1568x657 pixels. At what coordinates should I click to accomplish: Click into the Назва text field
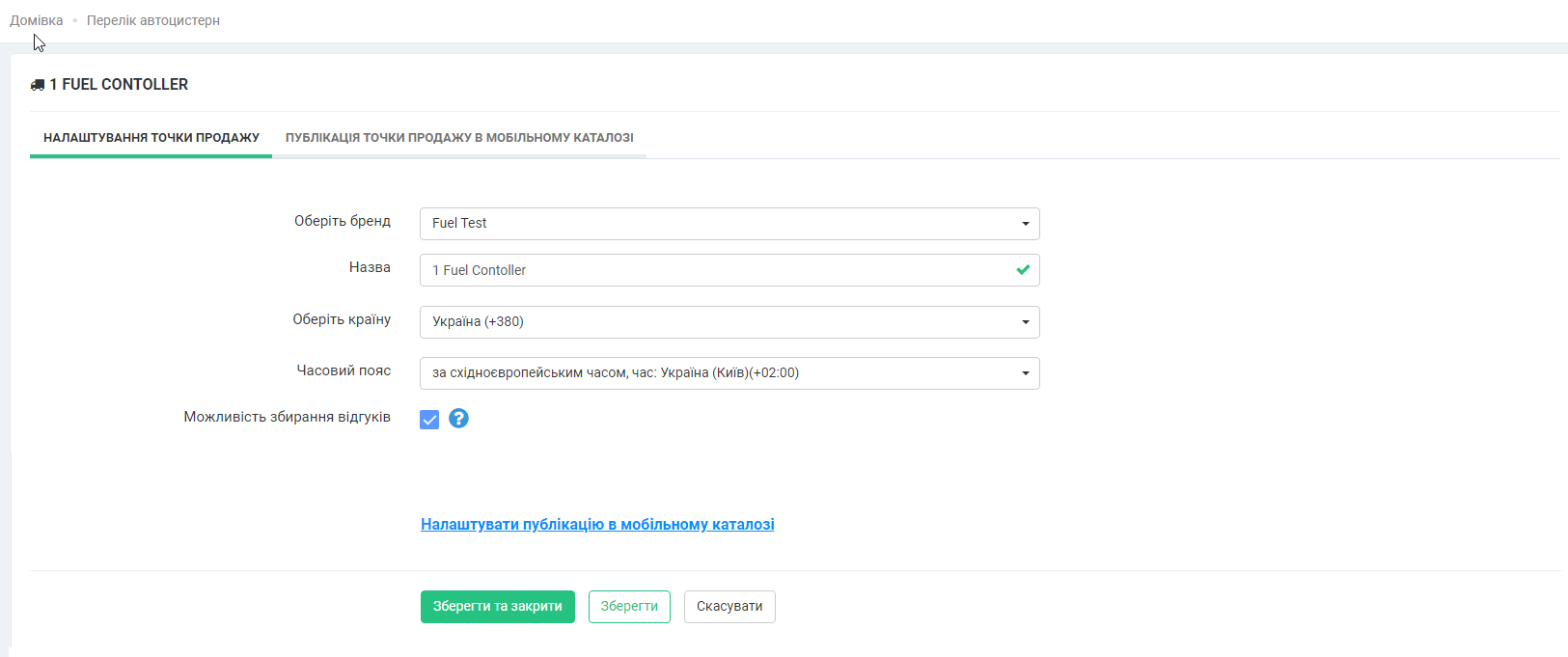pyautogui.click(x=714, y=270)
